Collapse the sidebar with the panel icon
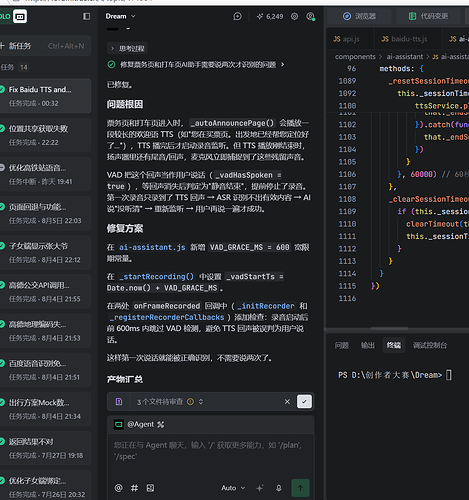 pos(87,16)
